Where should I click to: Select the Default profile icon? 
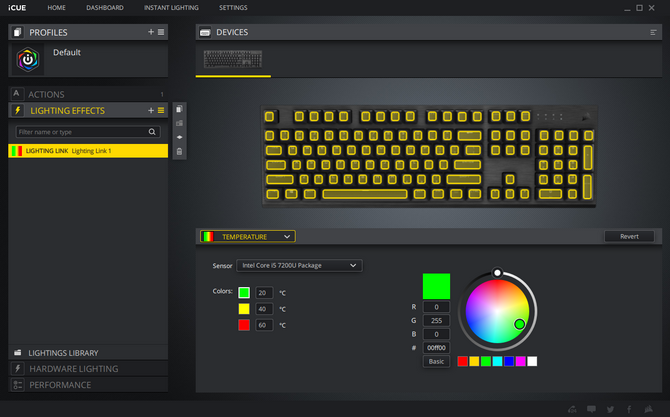(x=28, y=59)
